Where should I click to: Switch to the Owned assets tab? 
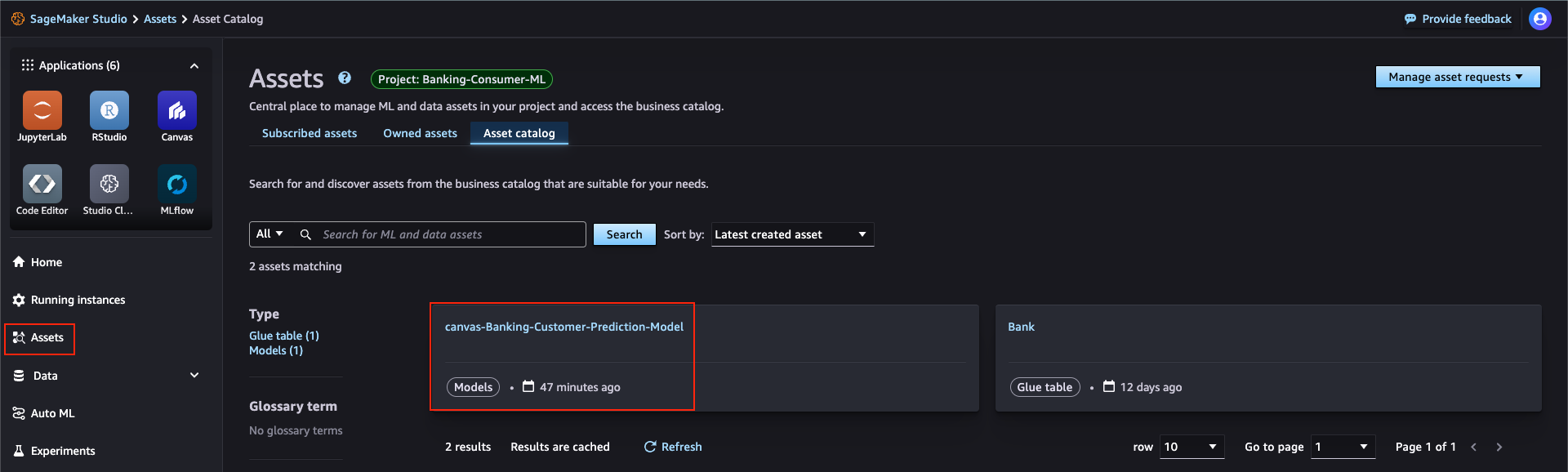(x=421, y=133)
